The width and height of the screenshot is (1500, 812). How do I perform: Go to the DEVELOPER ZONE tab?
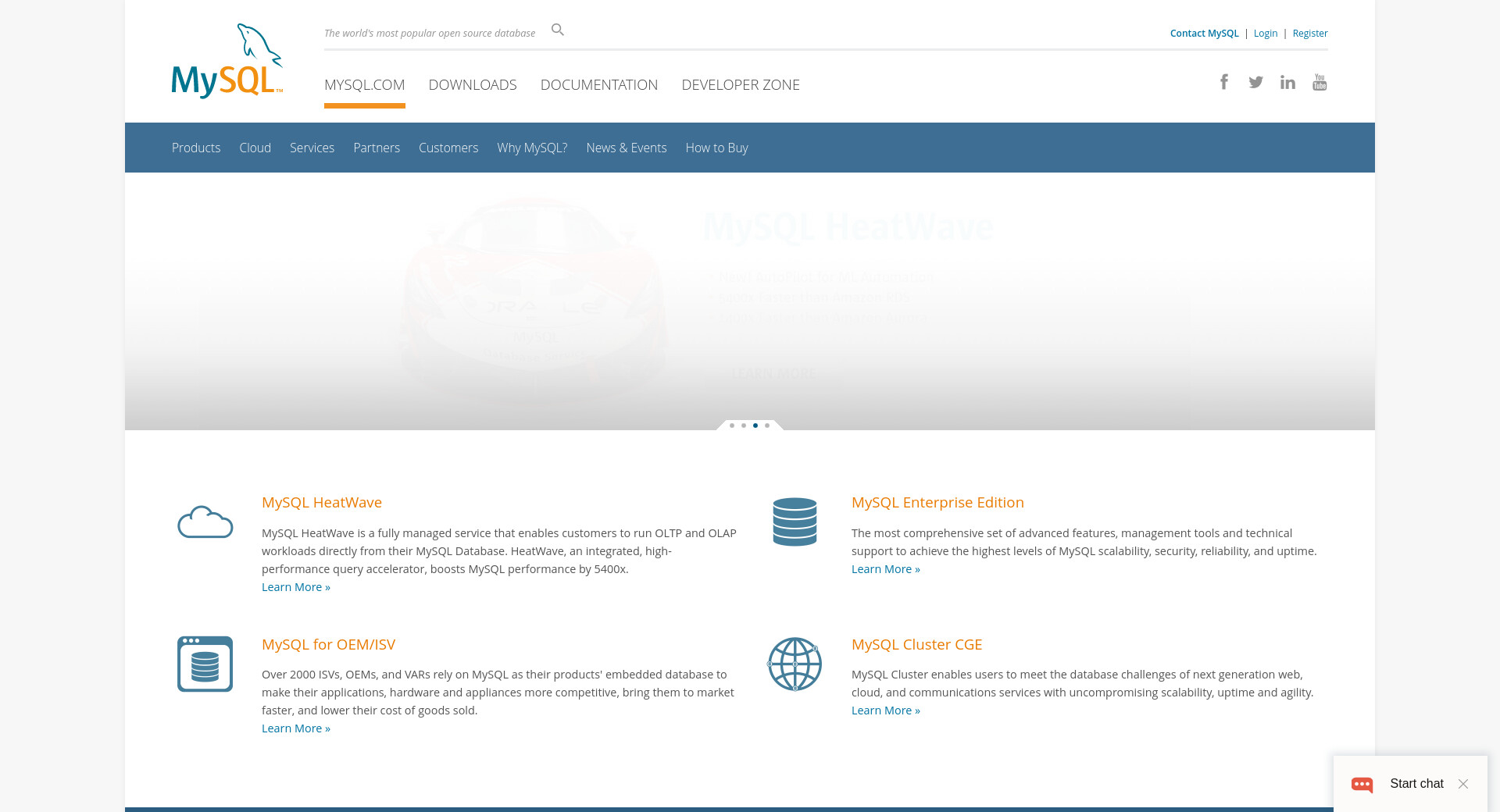tap(741, 84)
